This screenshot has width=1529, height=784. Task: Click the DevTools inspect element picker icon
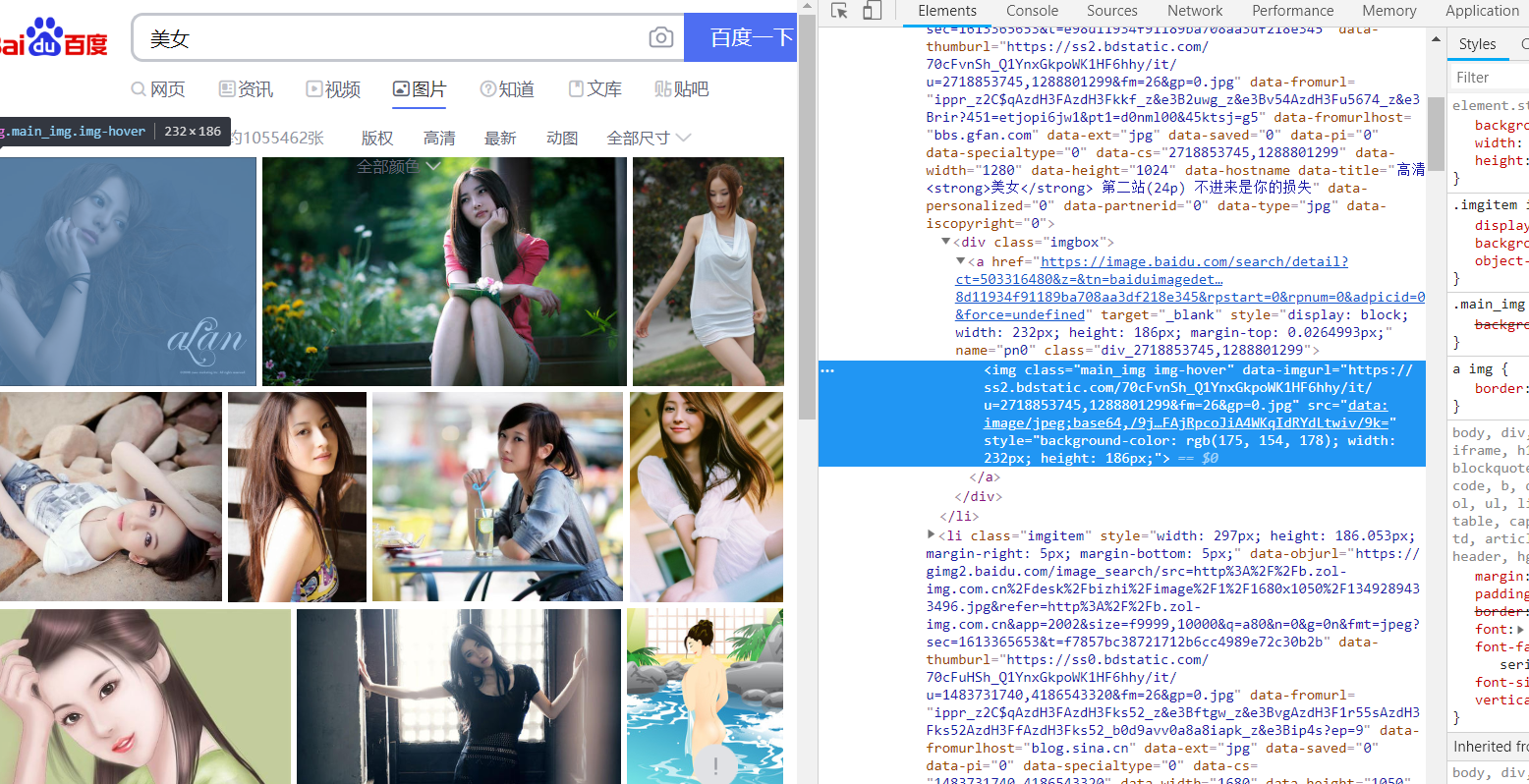[839, 11]
